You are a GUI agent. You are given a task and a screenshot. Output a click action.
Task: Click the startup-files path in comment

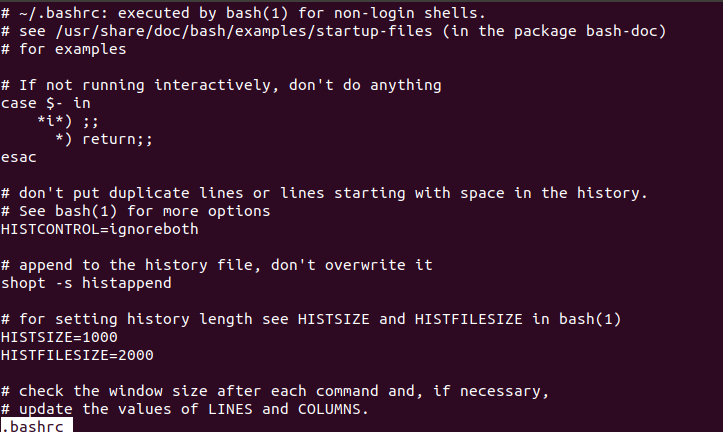[x=244, y=31]
